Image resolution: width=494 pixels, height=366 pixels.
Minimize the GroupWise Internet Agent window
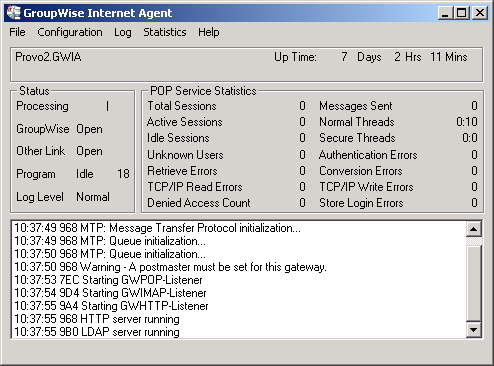pos(445,13)
